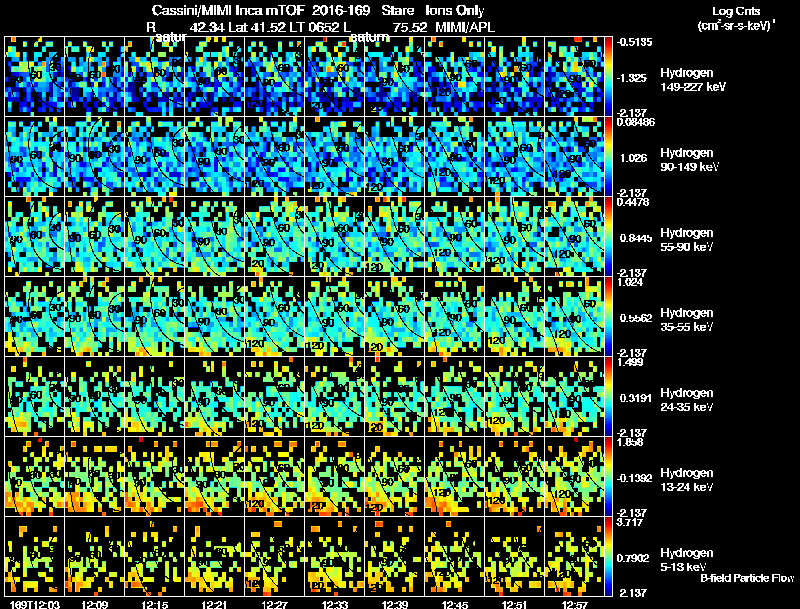The image size is (800, 609).
Task: Click the '0.4478' color scale value
Action: point(633,202)
